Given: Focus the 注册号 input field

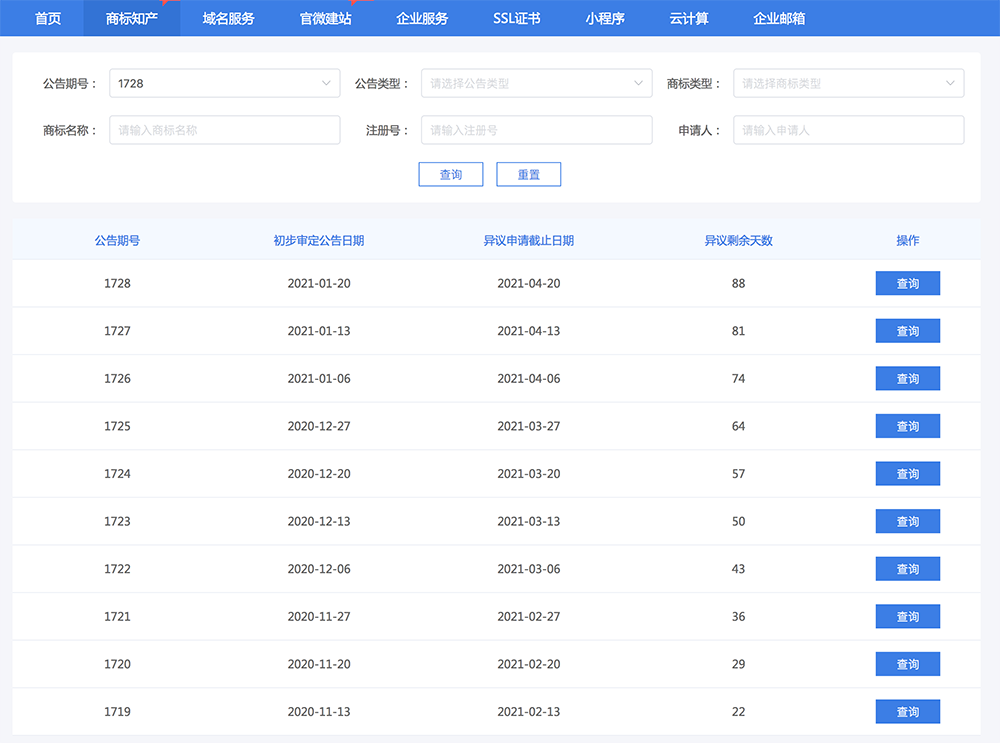Looking at the screenshot, I should [x=536, y=130].
